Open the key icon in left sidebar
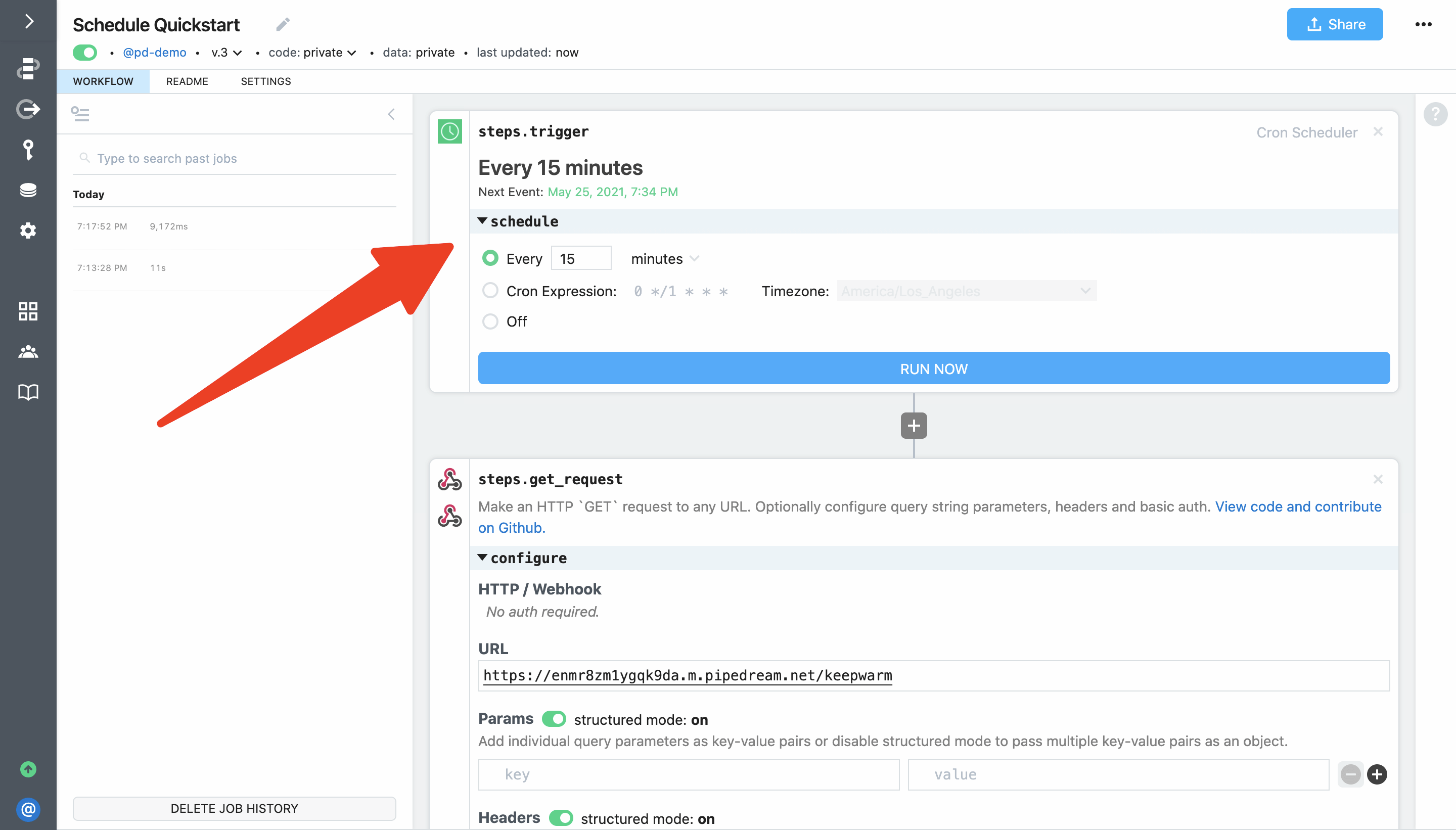The height and width of the screenshot is (830, 1456). pos(28,150)
